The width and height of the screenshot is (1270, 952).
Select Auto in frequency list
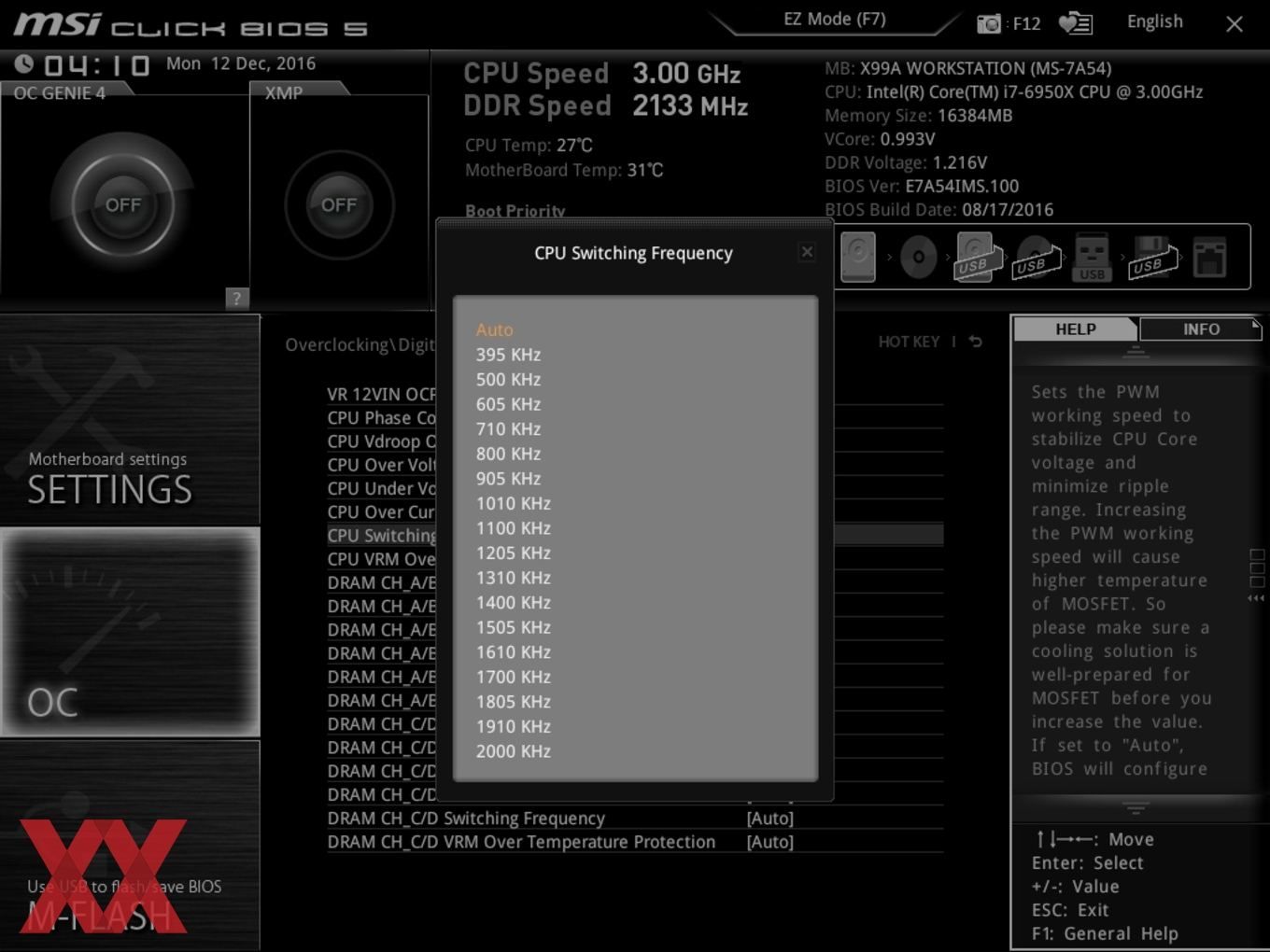[x=494, y=329]
